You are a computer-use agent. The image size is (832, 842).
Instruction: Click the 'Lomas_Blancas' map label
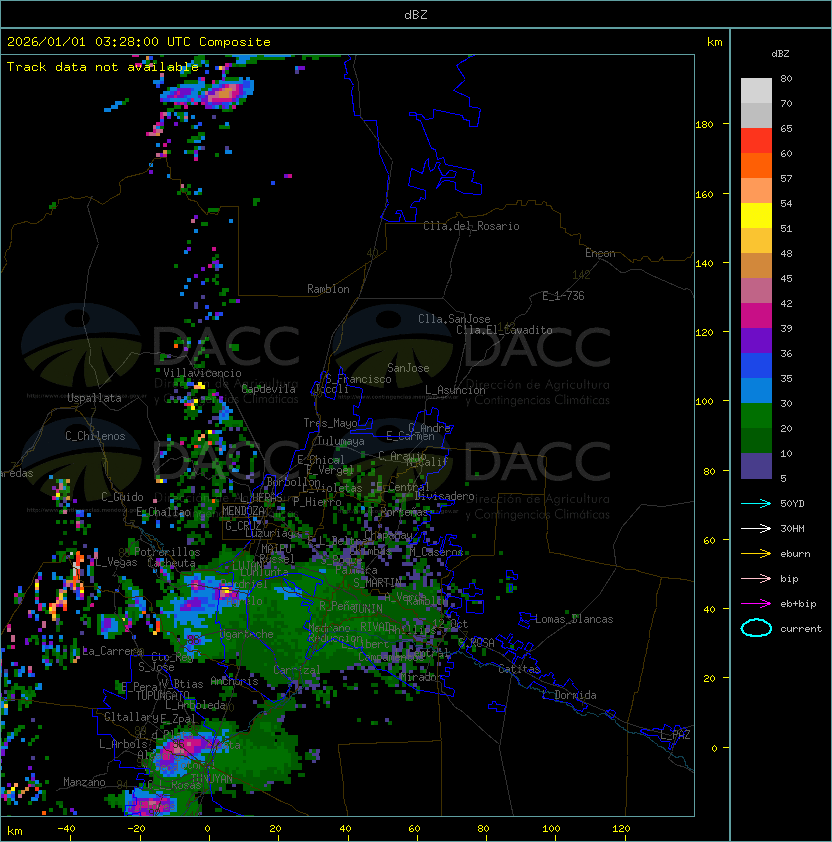point(574,619)
